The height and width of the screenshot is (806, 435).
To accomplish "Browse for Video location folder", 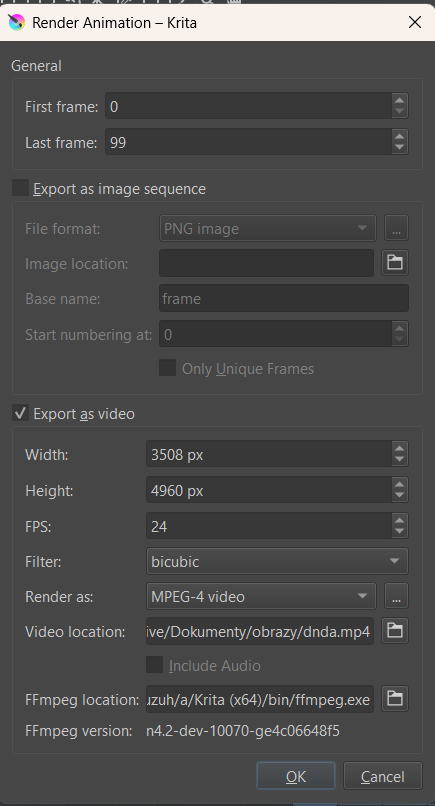I will tap(395, 631).
